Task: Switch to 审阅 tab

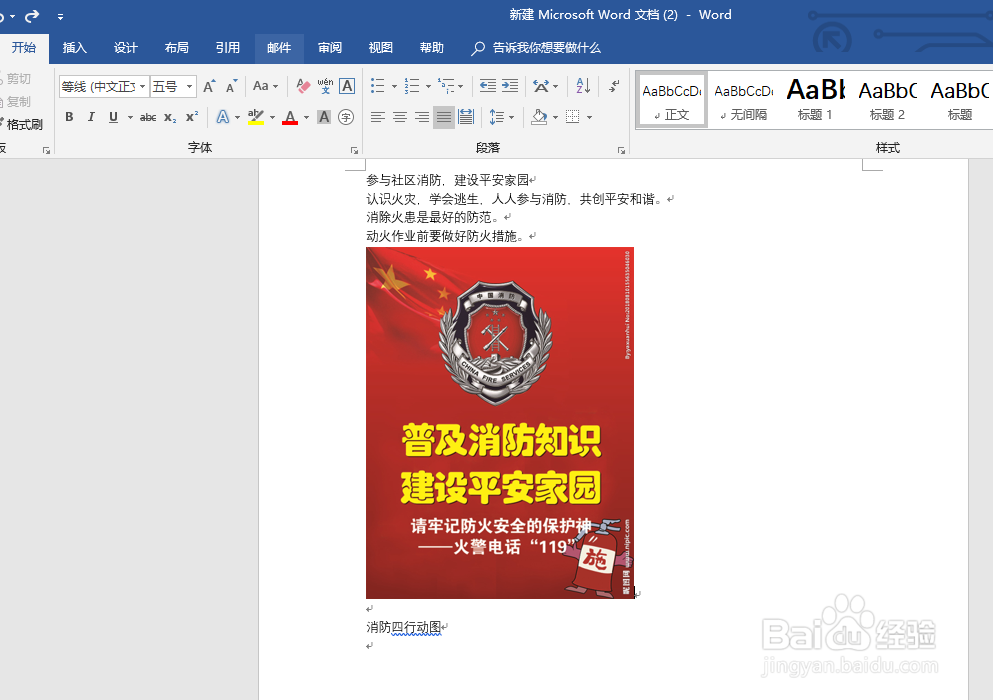Action: [x=330, y=48]
